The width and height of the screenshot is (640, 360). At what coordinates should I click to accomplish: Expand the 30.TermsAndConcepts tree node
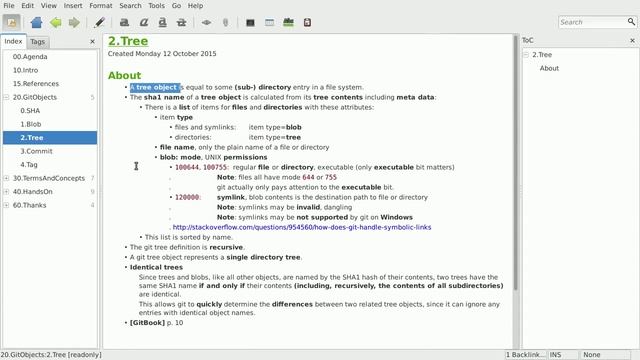click(x=6, y=178)
